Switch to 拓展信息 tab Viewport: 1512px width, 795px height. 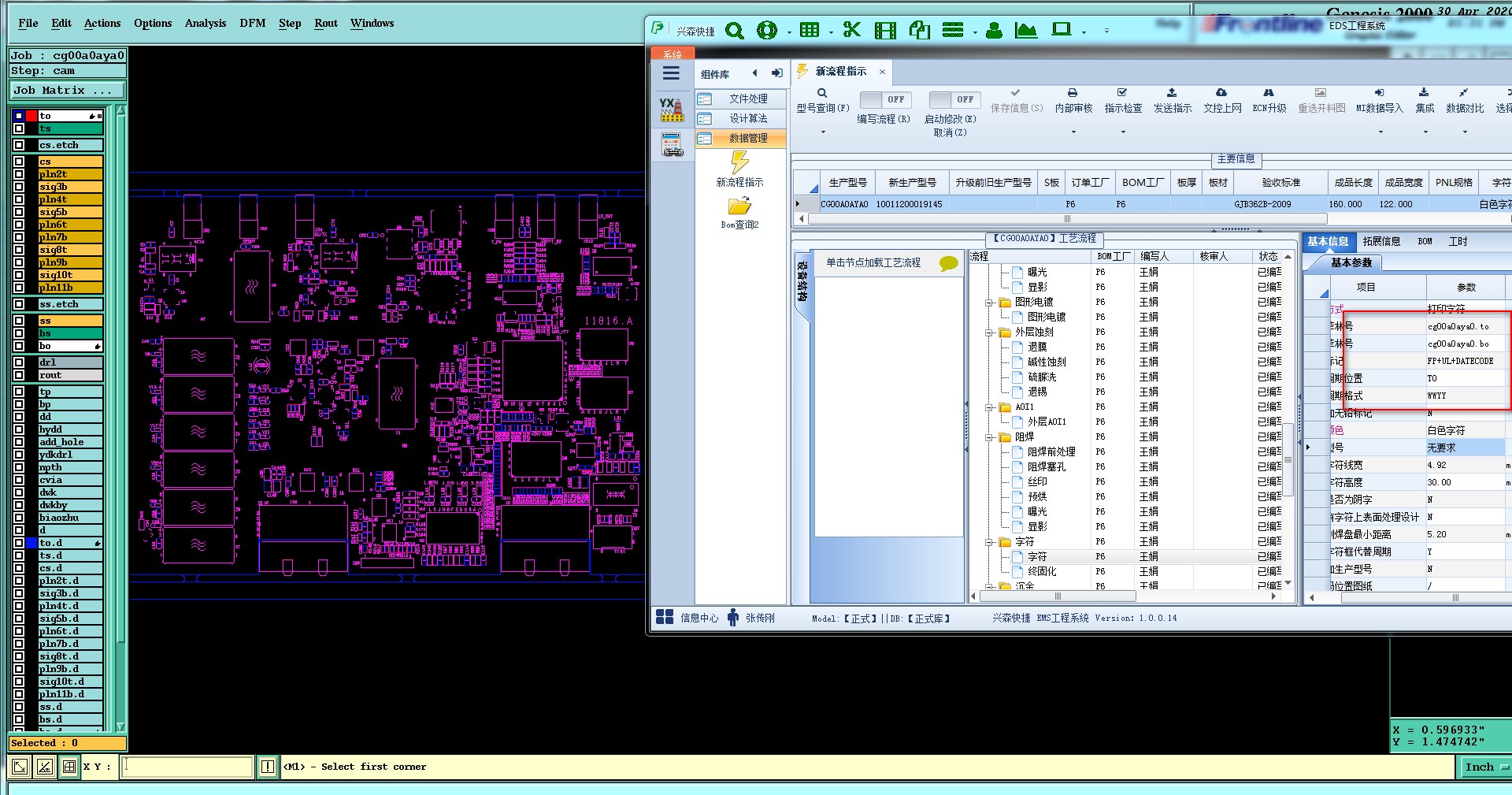[x=1381, y=241]
